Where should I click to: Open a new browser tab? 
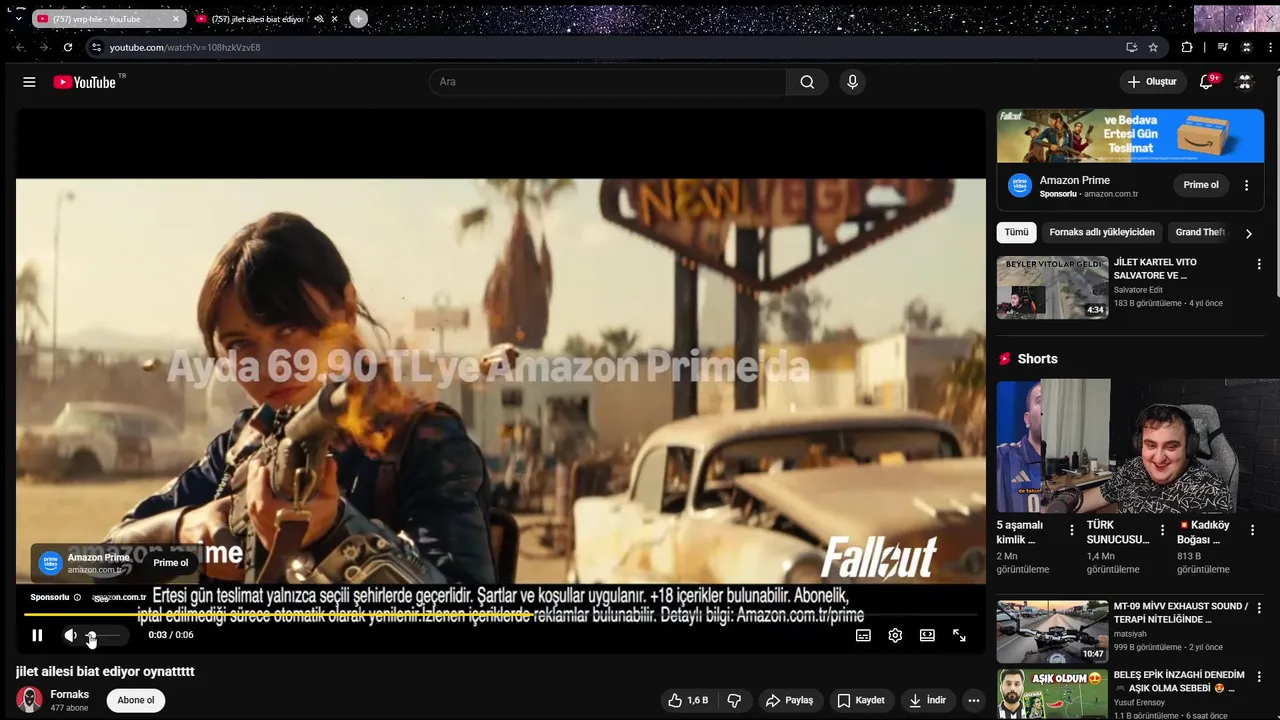(x=358, y=19)
